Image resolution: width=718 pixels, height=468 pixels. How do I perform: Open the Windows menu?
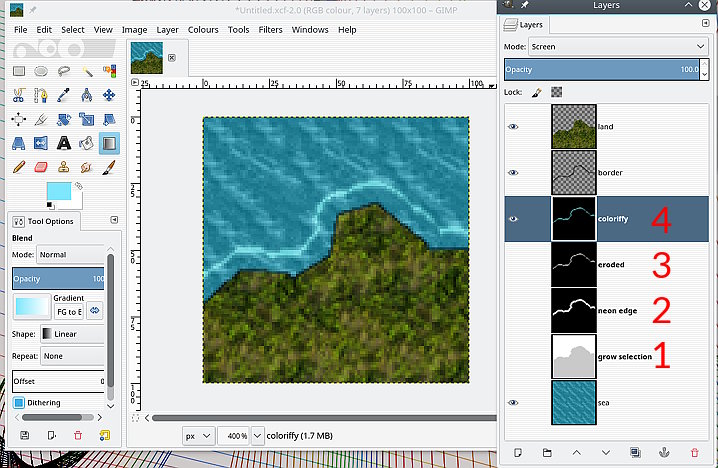tap(310, 30)
